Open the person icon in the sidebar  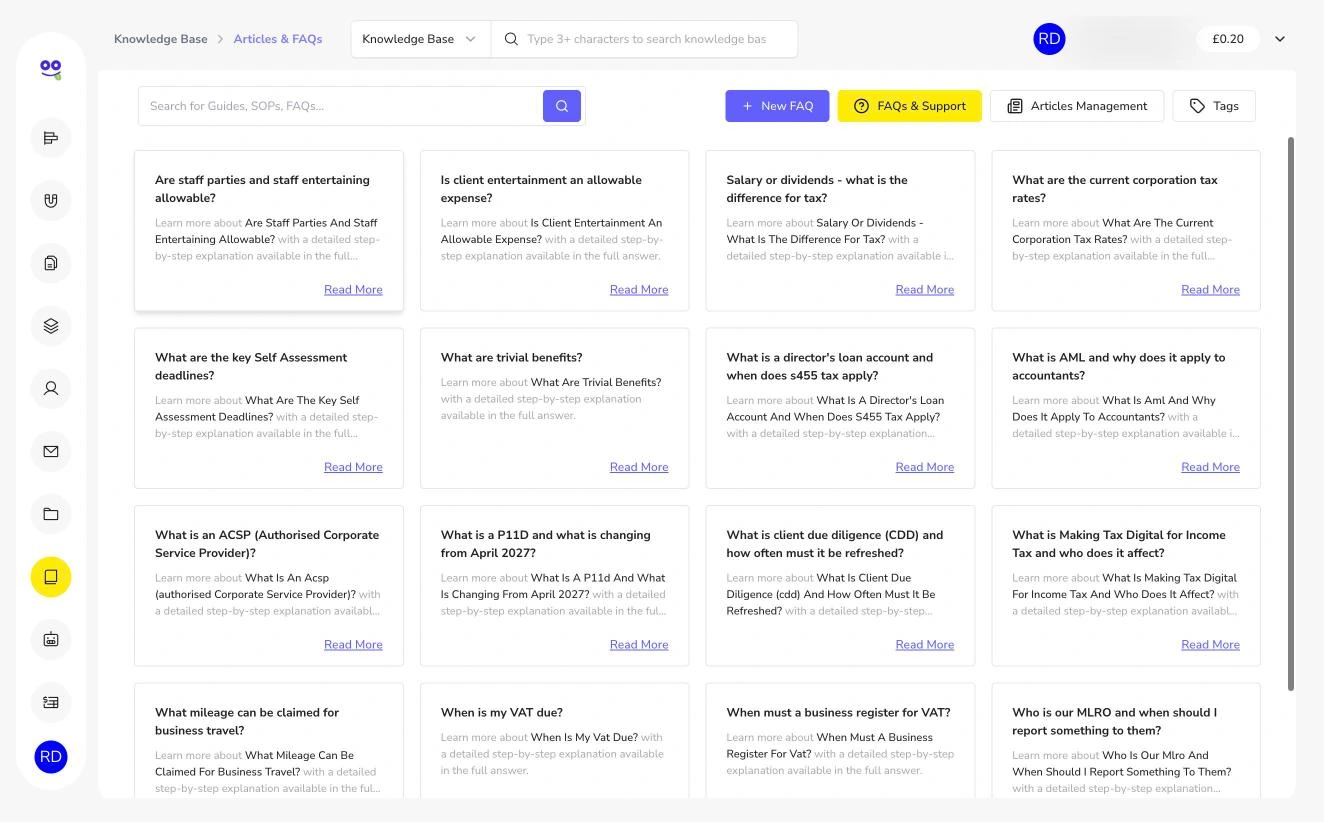click(x=51, y=388)
